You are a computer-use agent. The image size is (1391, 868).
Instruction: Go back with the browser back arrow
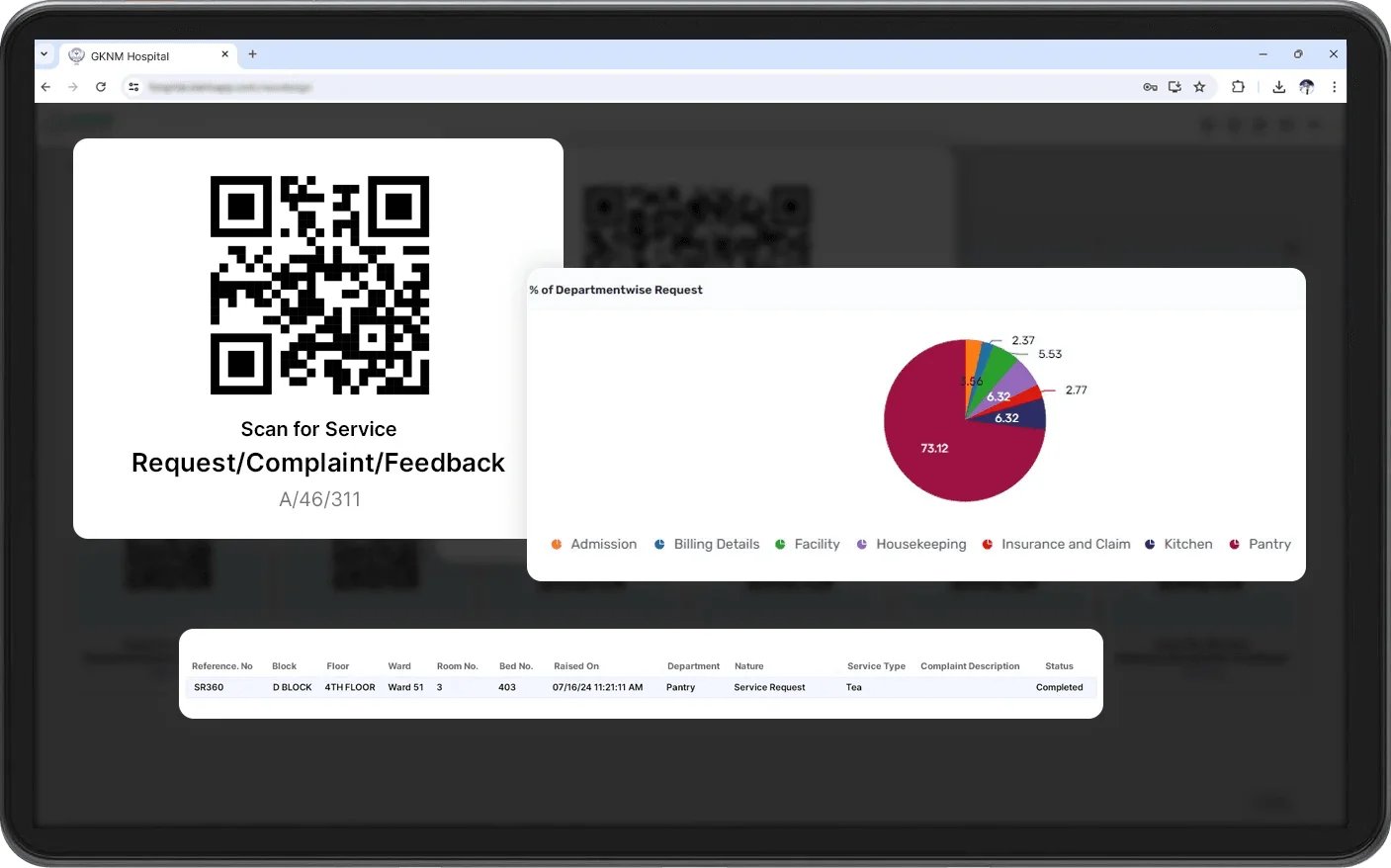point(45,87)
